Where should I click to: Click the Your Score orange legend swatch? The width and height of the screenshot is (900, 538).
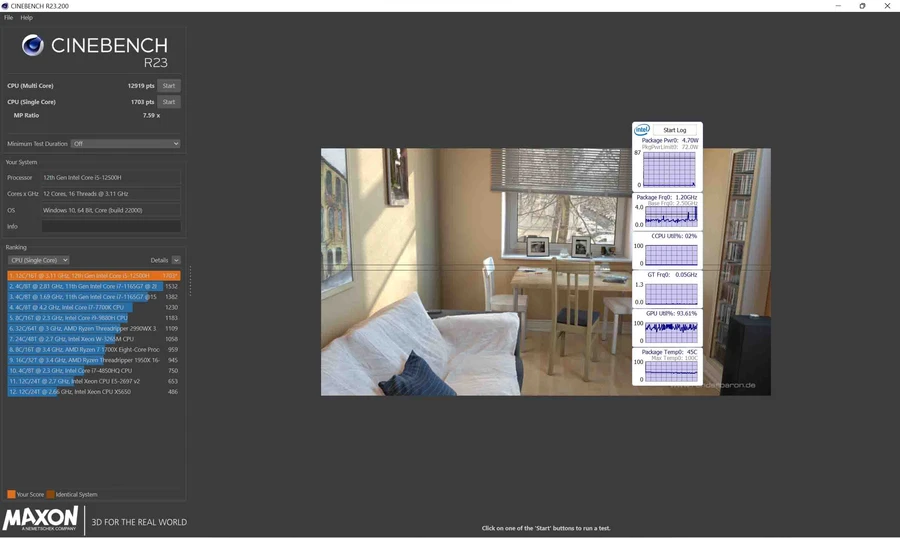pos(11,494)
